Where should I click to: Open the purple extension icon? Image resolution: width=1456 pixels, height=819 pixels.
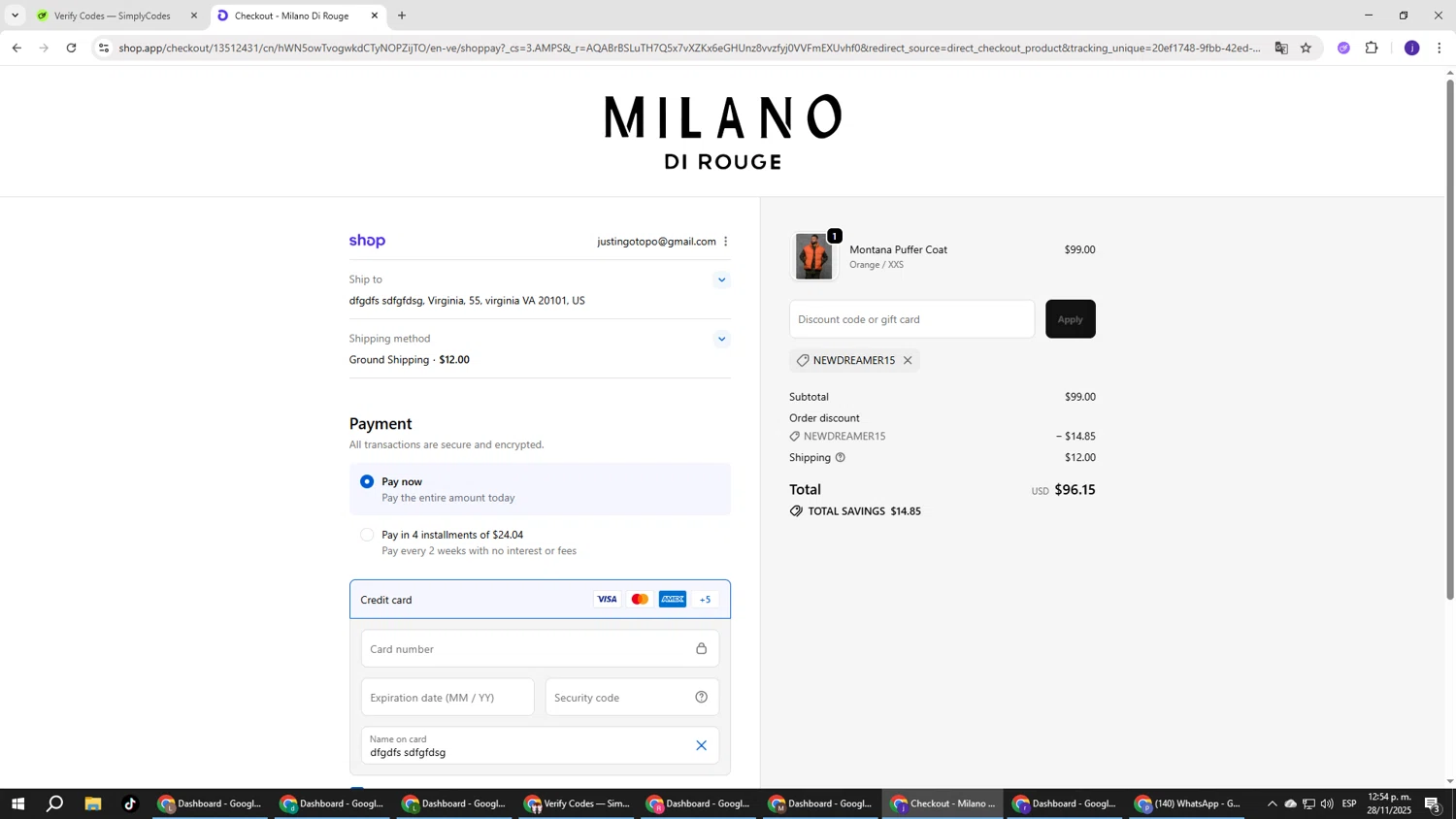coord(1343,48)
